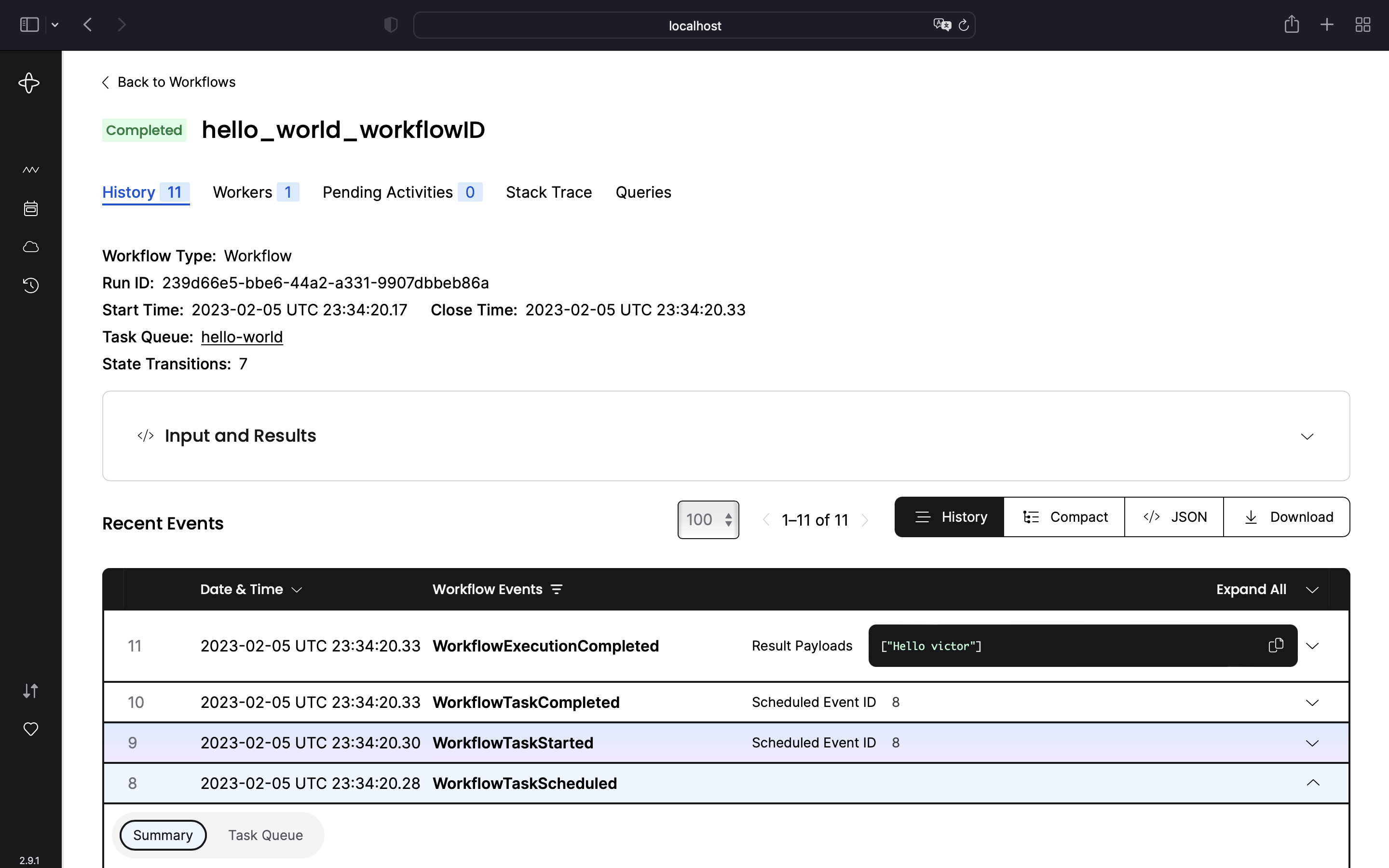The image size is (1389, 868).
Task: Copy the Result Payloads value
Action: click(1275, 645)
